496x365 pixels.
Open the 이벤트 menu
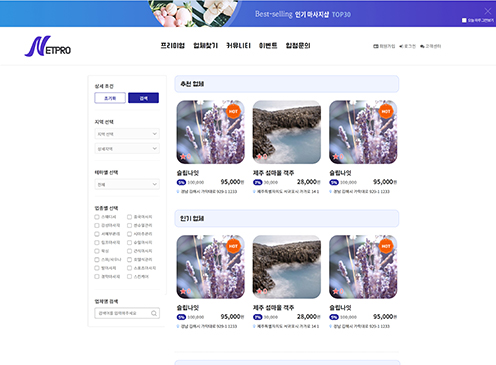[x=268, y=46]
